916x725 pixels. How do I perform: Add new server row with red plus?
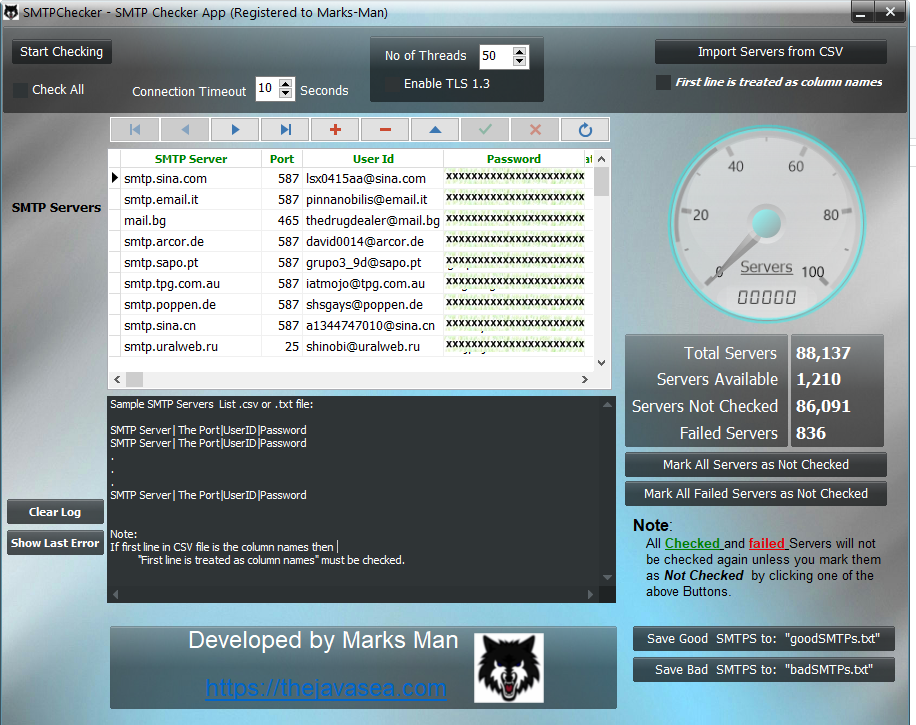335,130
